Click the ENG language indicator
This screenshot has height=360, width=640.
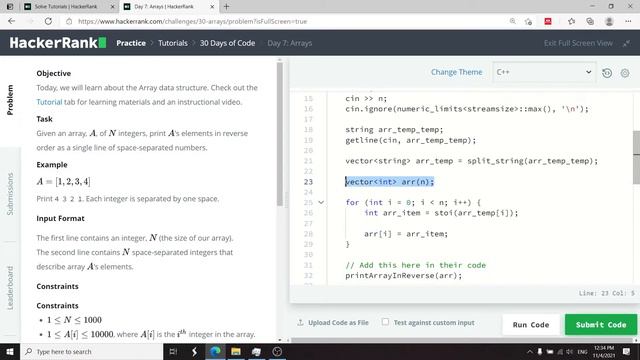coord(582,351)
